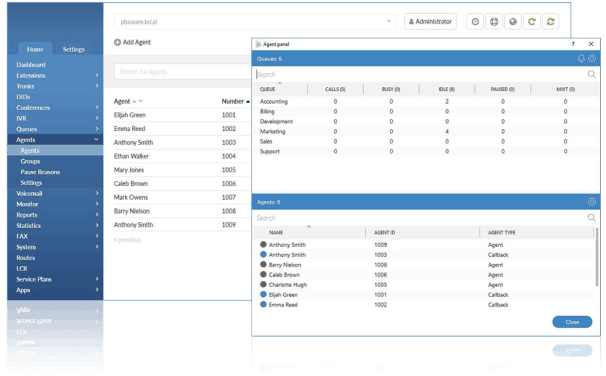Click the globe icon in top toolbar

(x=513, y=22)
